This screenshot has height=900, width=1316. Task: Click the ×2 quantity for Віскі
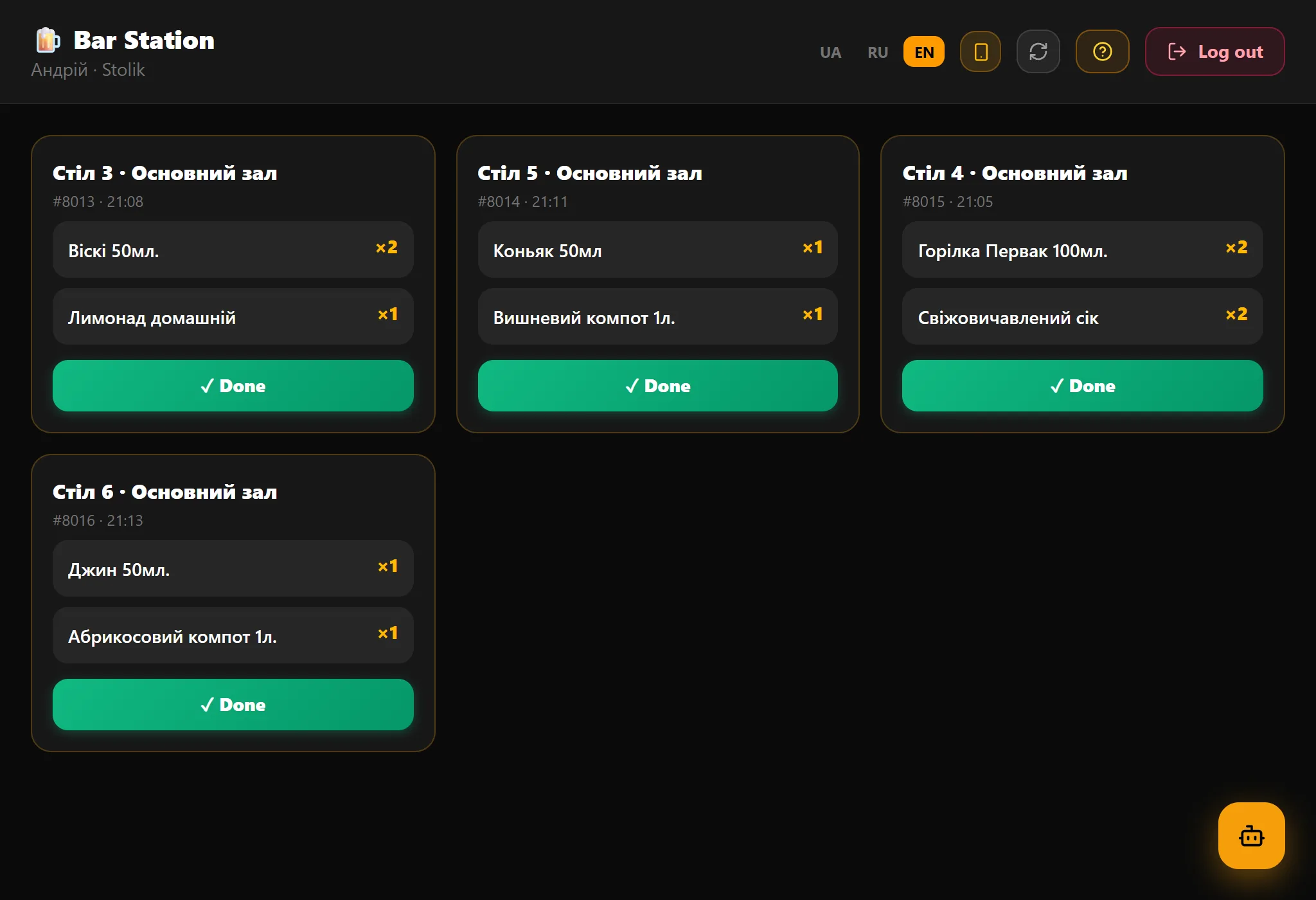pos(387,248)
